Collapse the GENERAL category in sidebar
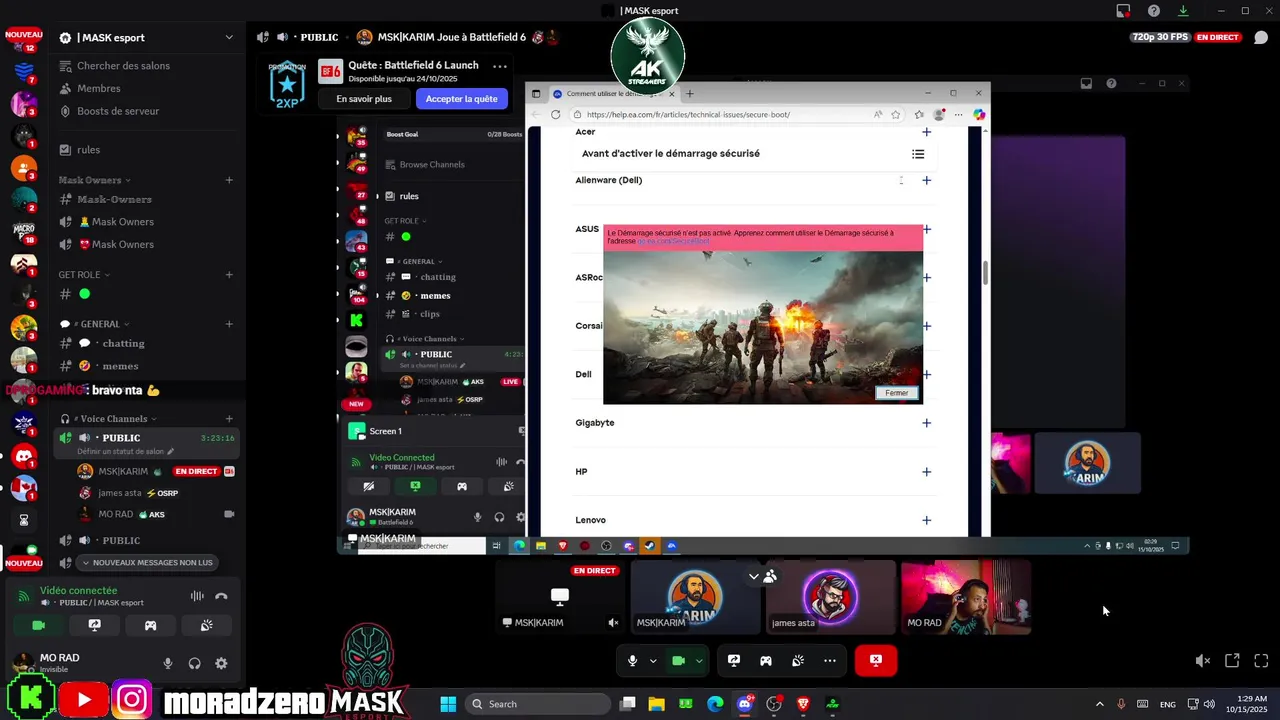 click(95, 324)
